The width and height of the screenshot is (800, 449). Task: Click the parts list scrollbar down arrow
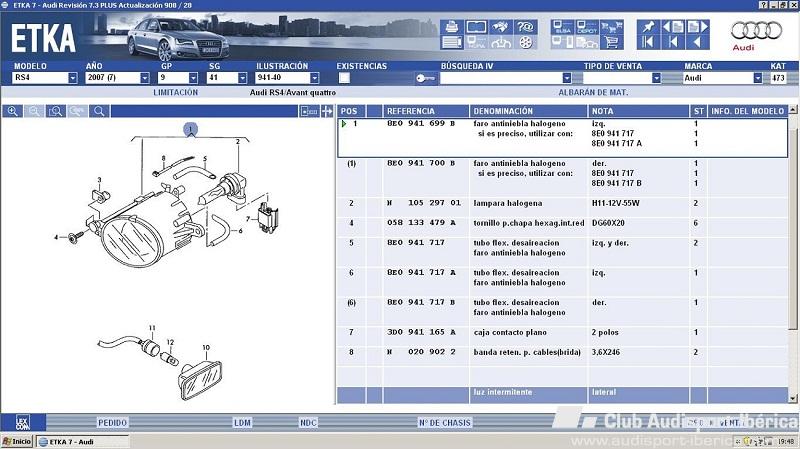tap(793, 399)
